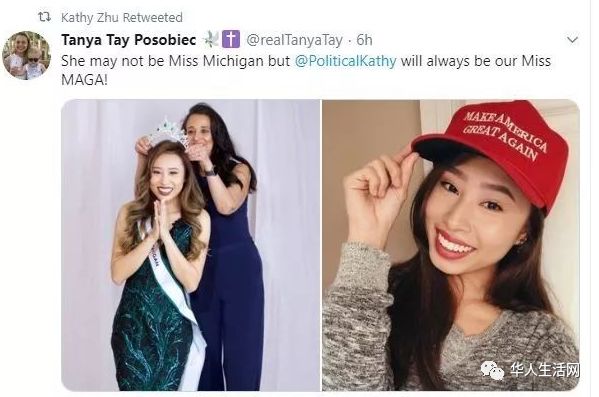Click the Make America Great Again cap lettering
The width and height of the screenshot is (599, 397).
tap(505, 133)
